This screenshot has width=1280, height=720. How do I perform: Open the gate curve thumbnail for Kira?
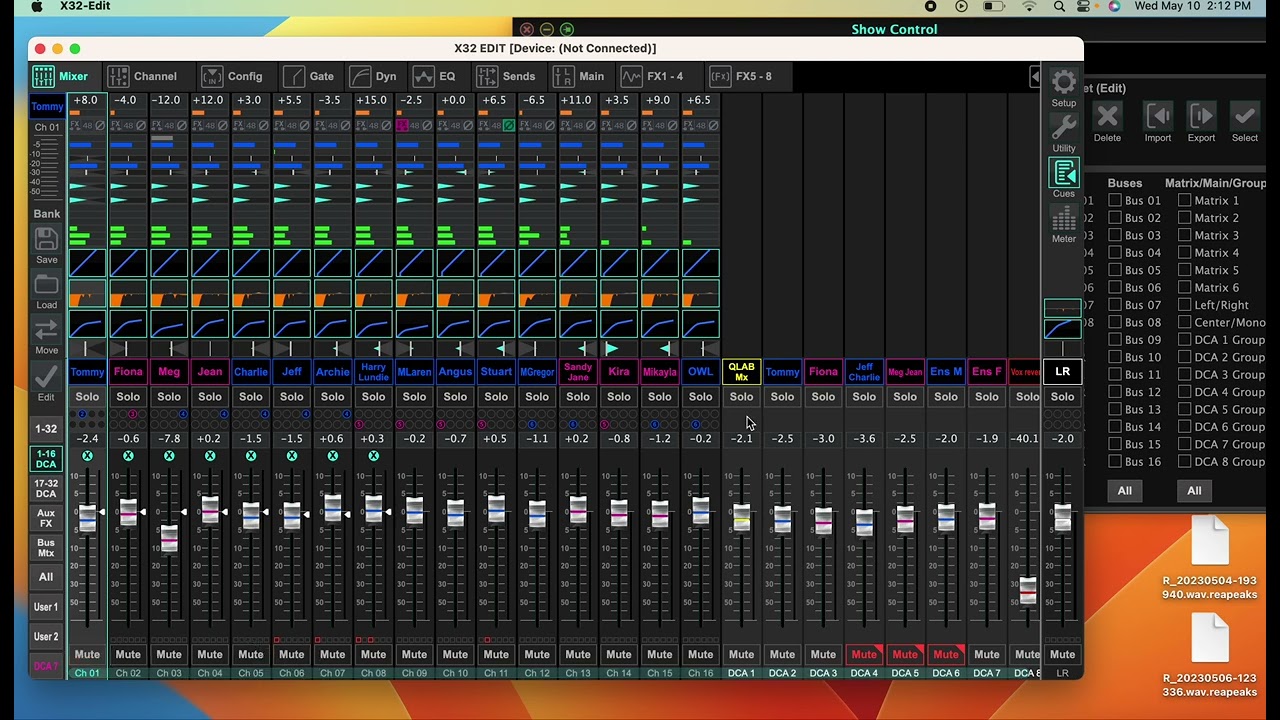pyautogui.click(x=619, y=264)
